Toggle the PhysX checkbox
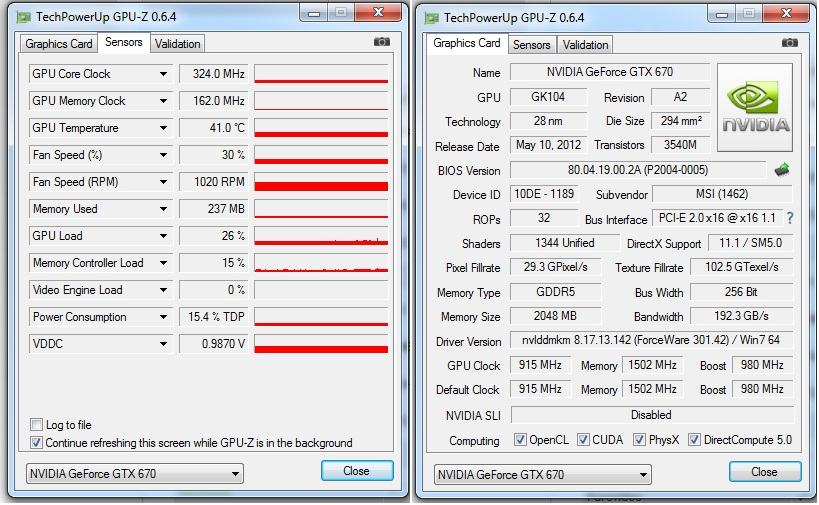 [639, 439]
